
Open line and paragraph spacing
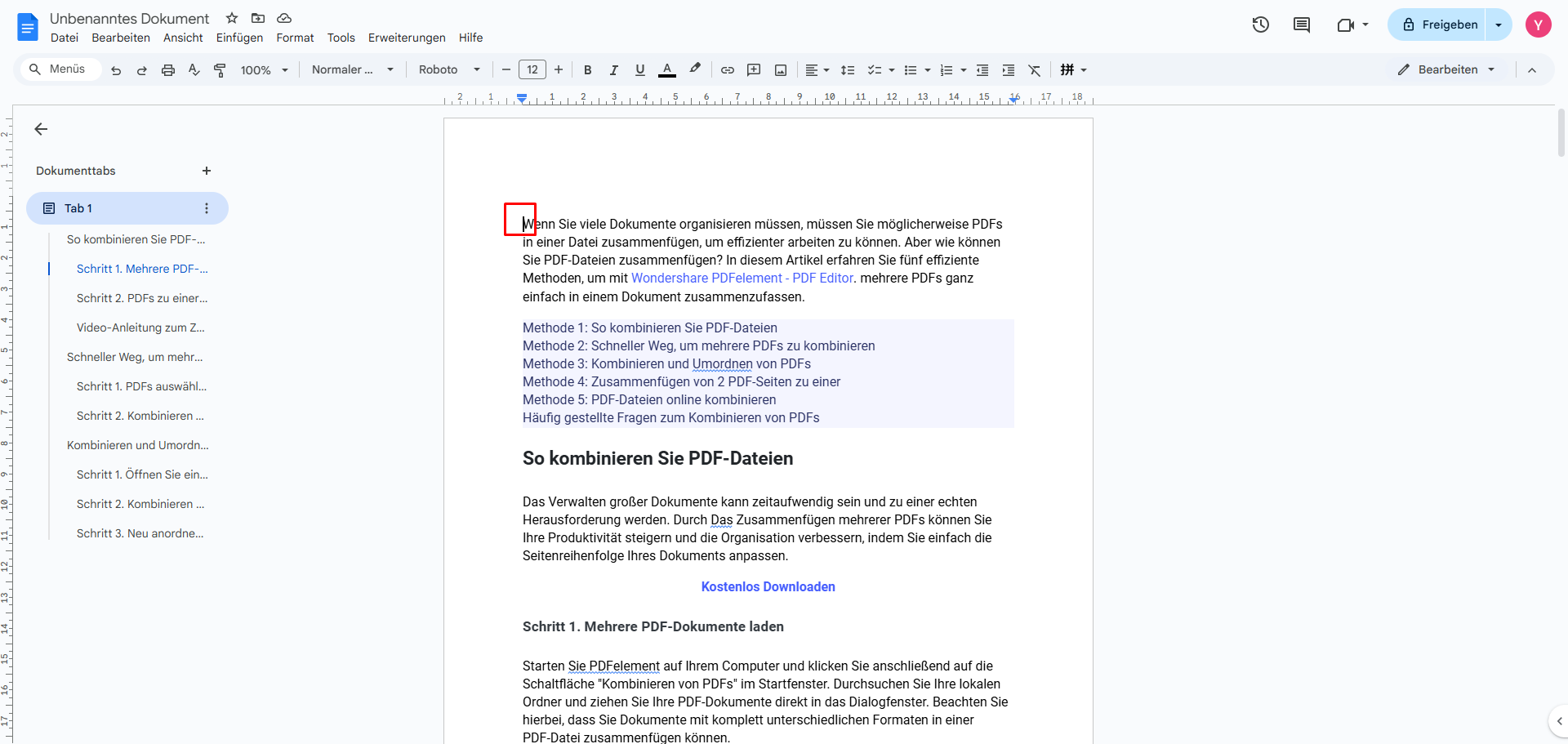coord(848,70)
